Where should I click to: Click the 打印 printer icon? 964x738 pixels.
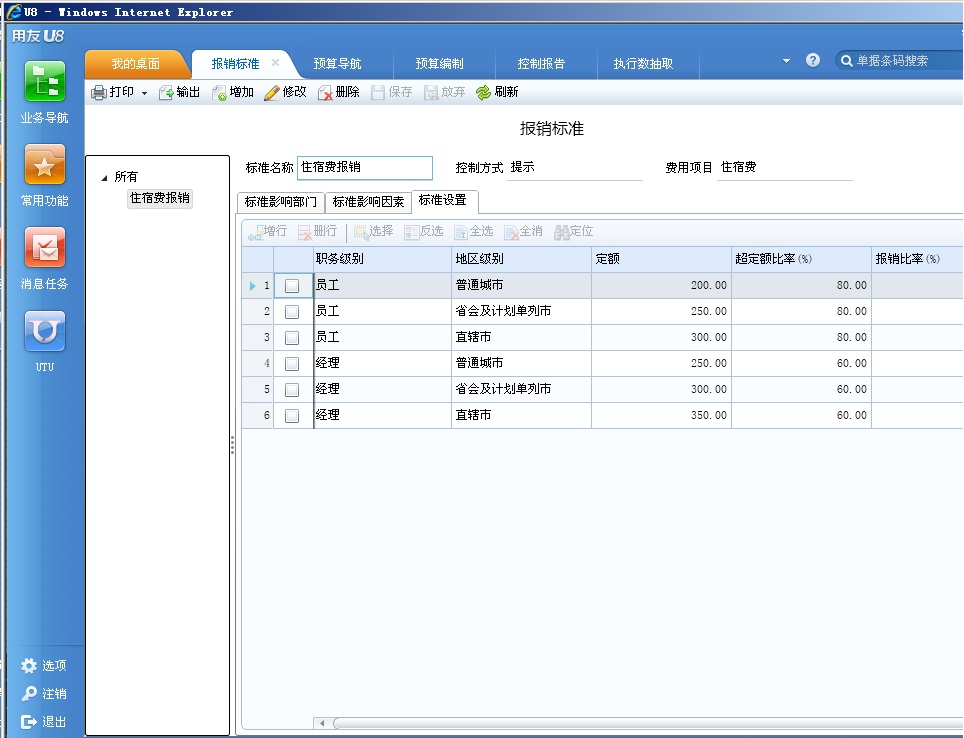click(x=98, y=92)
